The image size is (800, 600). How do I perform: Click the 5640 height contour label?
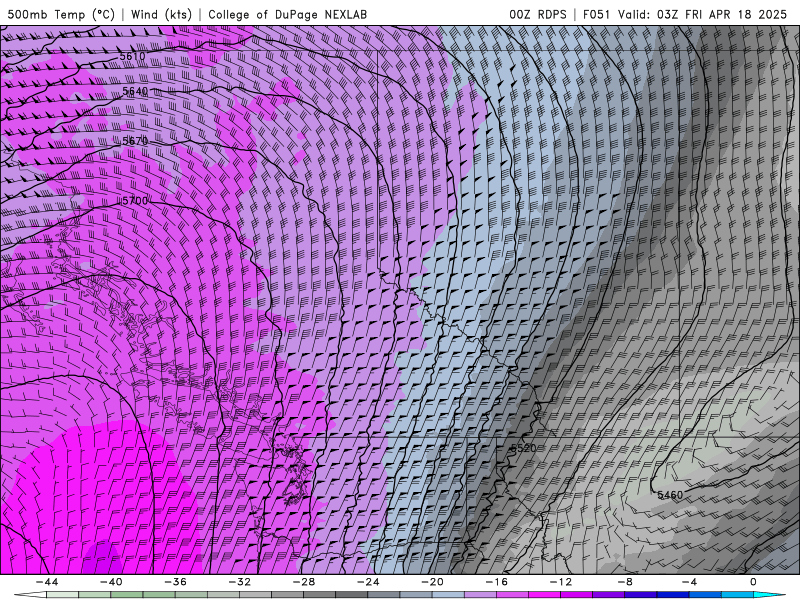click(135, 91)
